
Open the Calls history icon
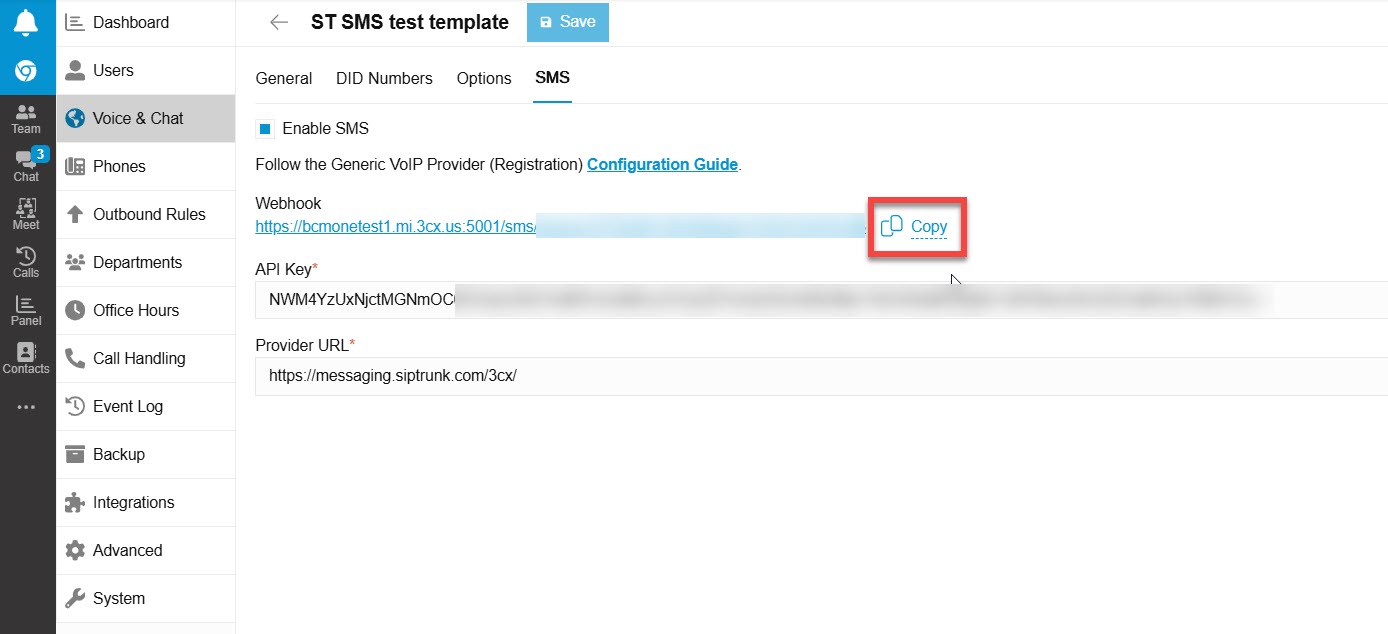(x=26, y=262)
